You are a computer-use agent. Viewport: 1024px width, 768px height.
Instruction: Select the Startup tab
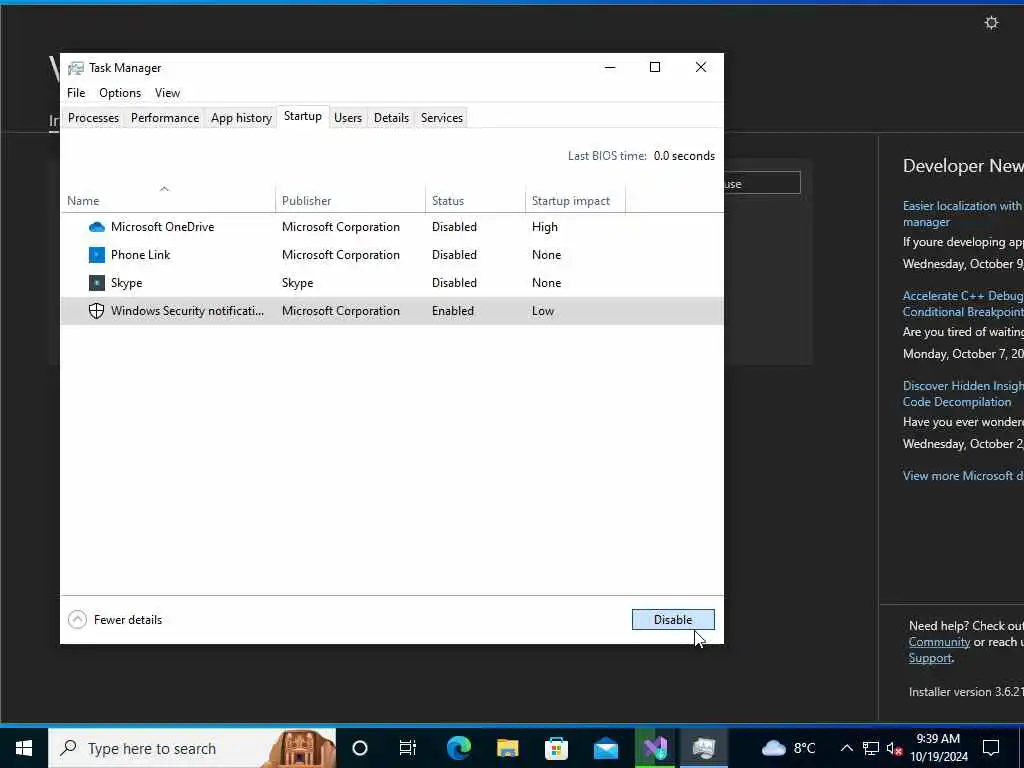(302, 116)
